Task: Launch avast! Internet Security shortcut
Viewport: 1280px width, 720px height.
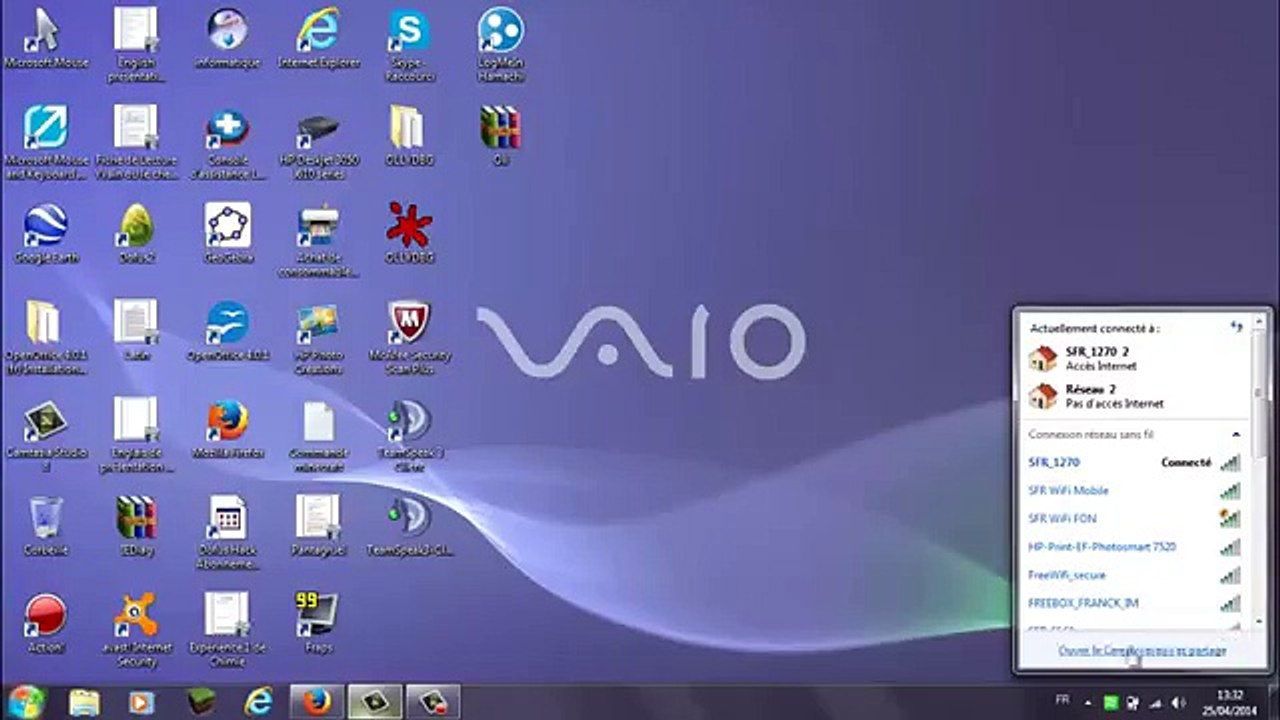Action: [x=136, y=630]
